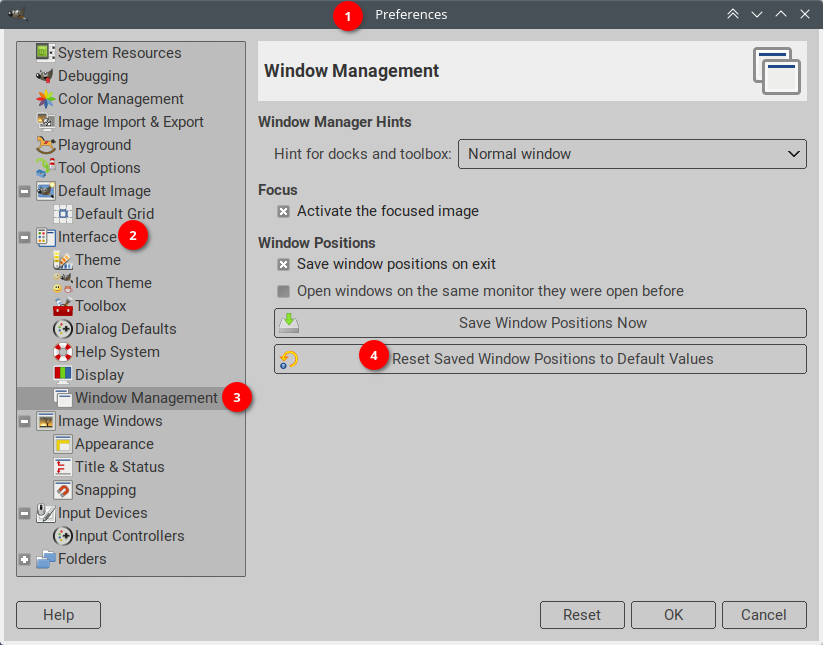
Task: Select the Display entry label
Action: (x=99, y=375)
